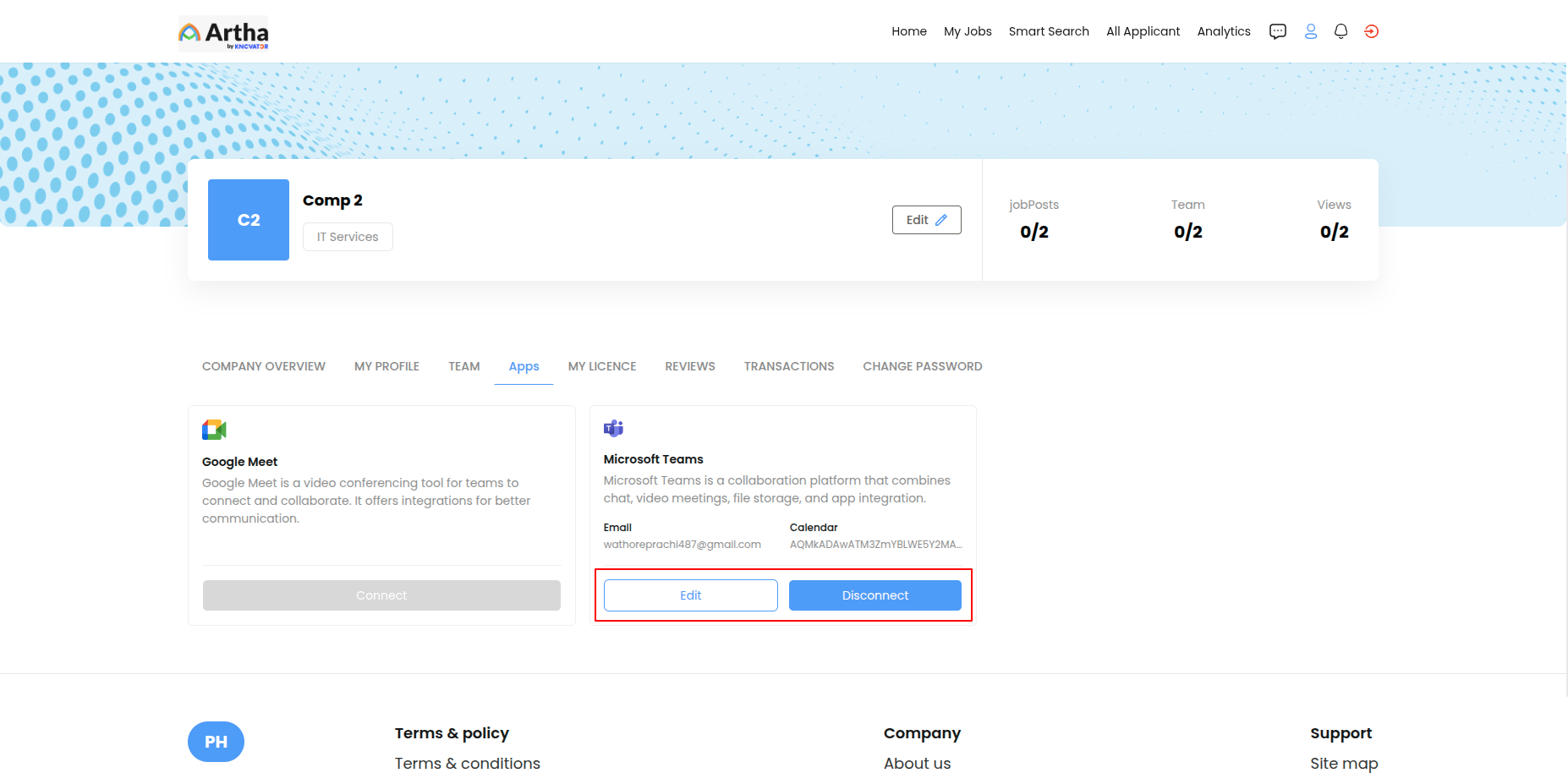
Task: Disconnect Microsoft Teams integration
Action: [874, 595]
